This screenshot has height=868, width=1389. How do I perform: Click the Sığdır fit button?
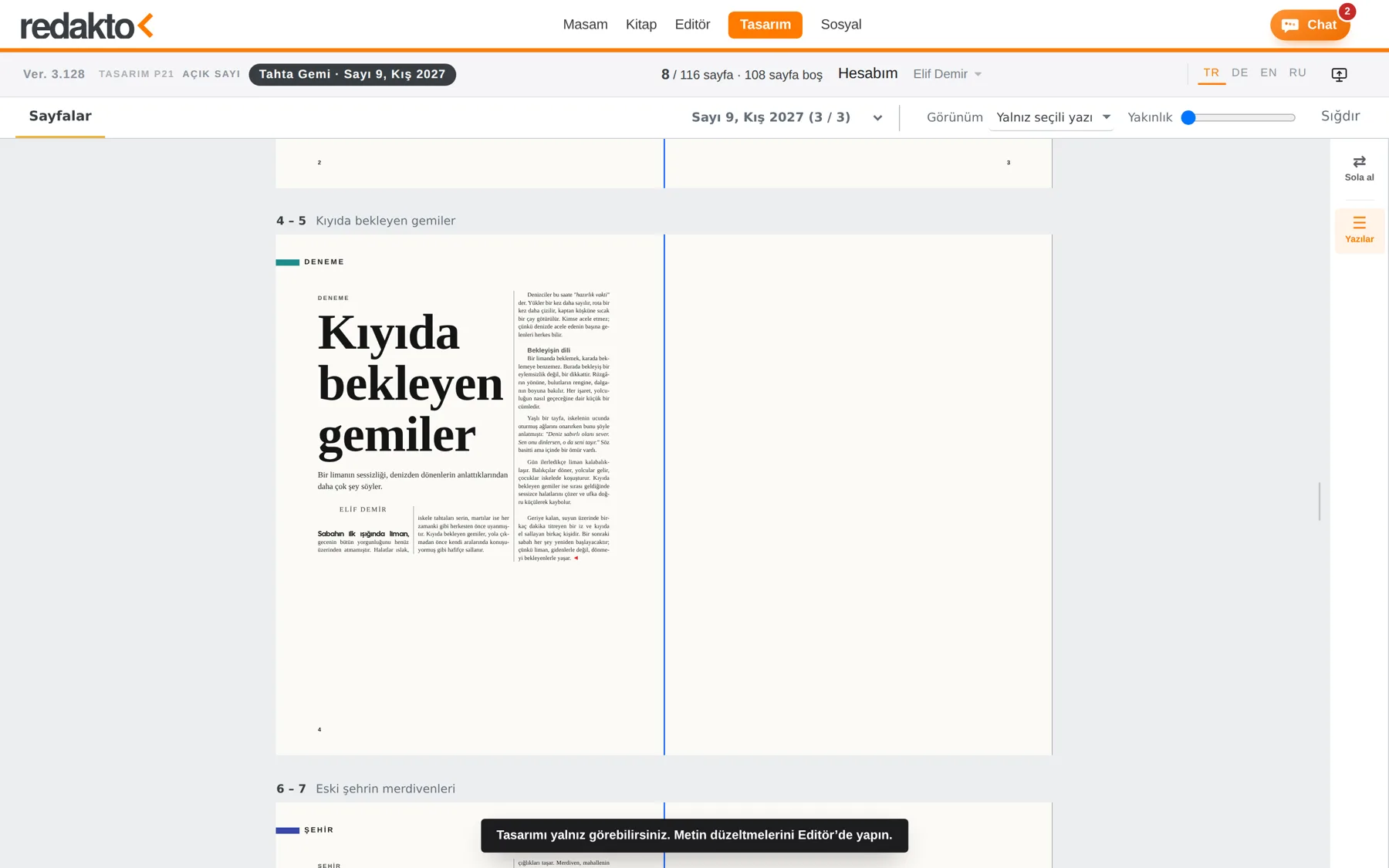1340,116
